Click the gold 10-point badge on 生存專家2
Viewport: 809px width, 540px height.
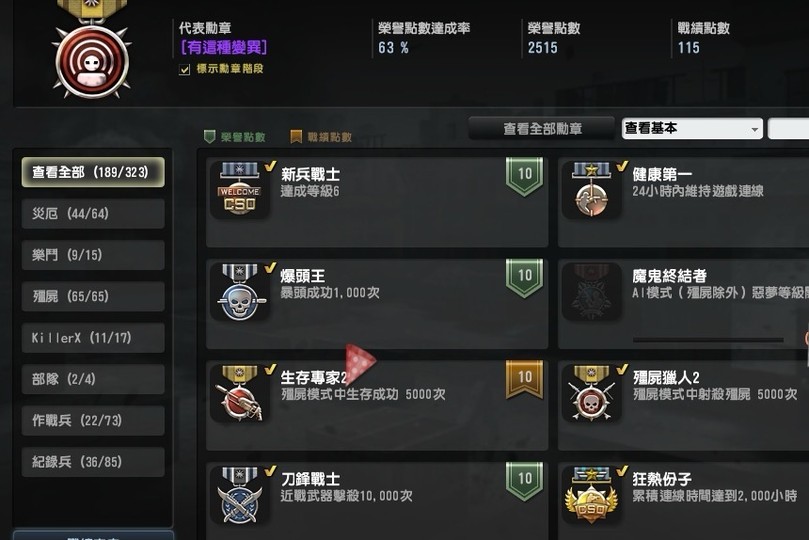[x=524, y=380]
